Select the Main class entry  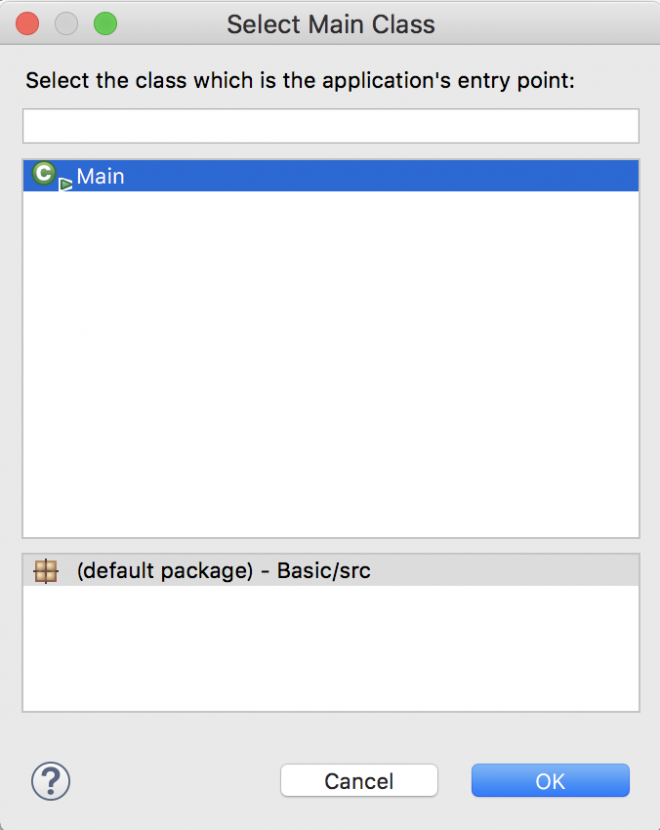pos(100,177)
